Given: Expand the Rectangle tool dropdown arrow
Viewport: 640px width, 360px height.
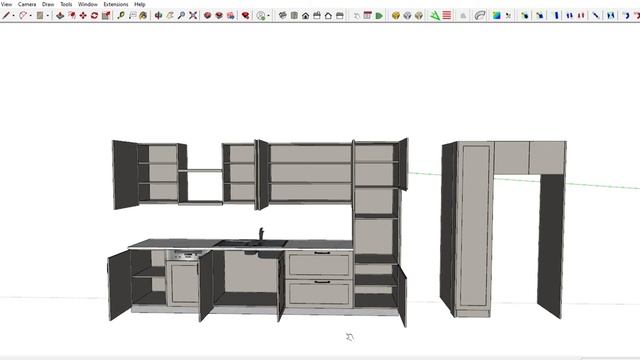Looking at the screenshot, I should (x=48, y=16).
